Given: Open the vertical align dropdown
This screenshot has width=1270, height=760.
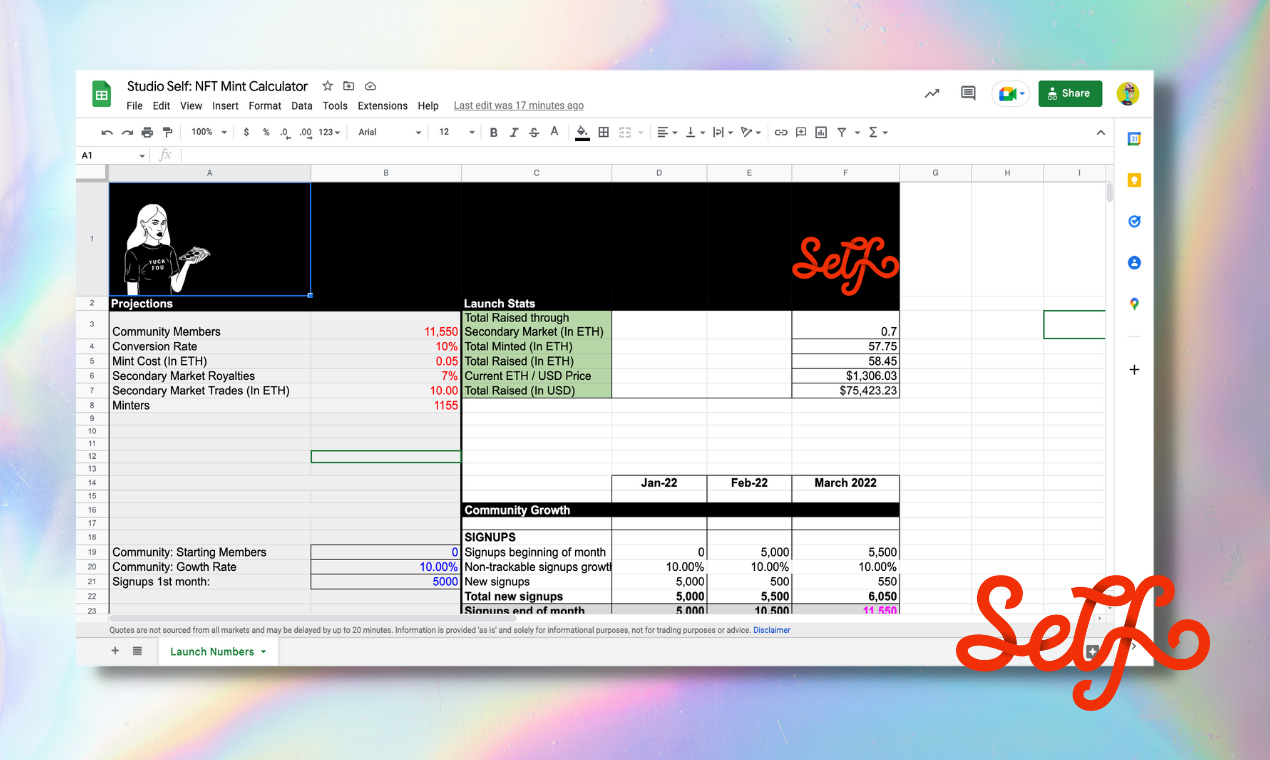Looking at the screenshot, I should click(x=694, y=132).
